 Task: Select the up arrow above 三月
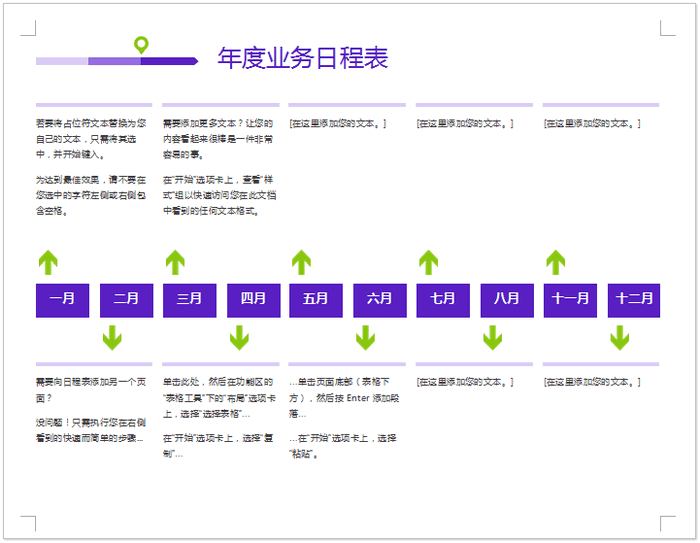pos(175,262)
